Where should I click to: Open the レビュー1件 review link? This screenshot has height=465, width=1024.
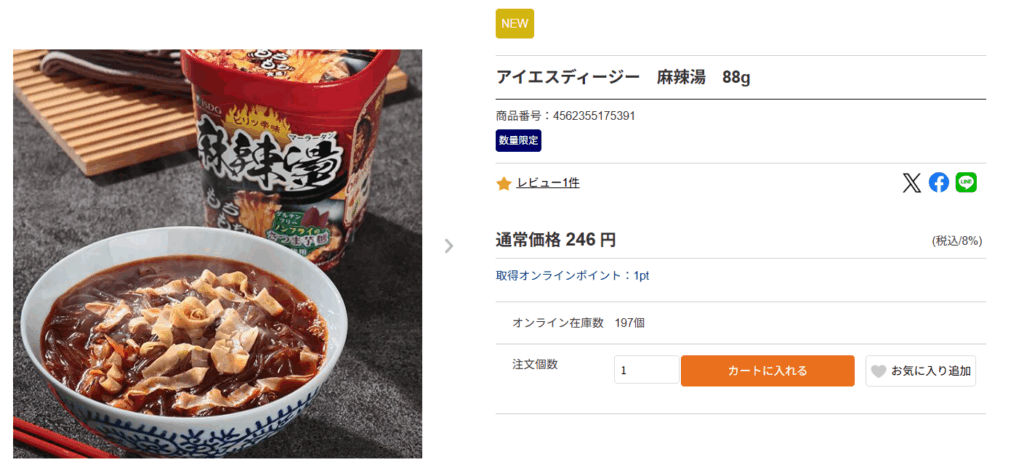click(x=548, y=183)
